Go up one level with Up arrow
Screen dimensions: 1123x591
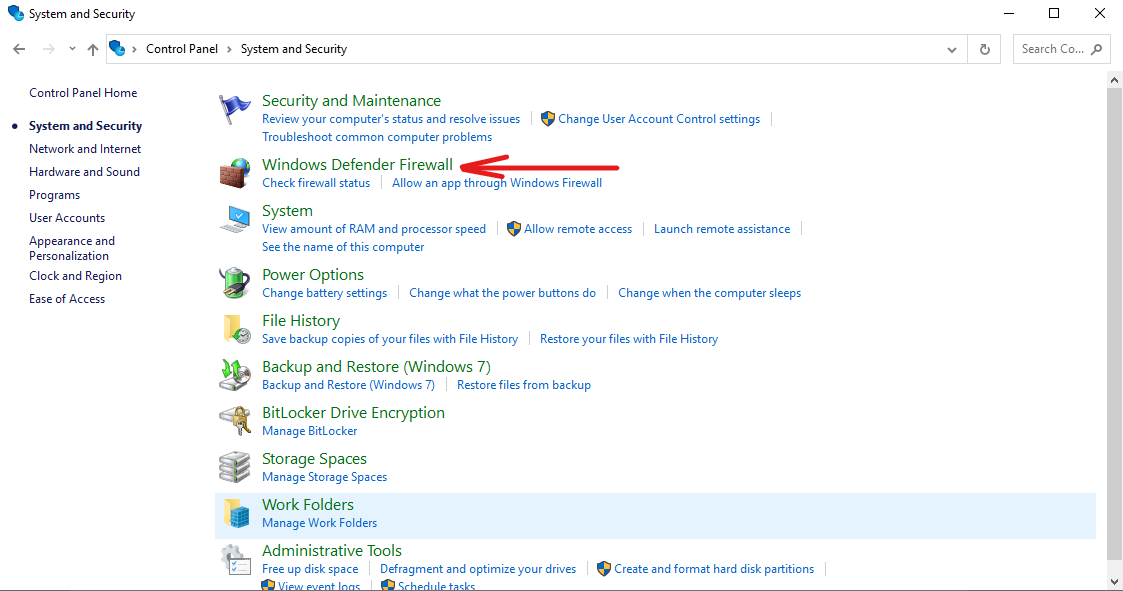[x=92, y=49]
